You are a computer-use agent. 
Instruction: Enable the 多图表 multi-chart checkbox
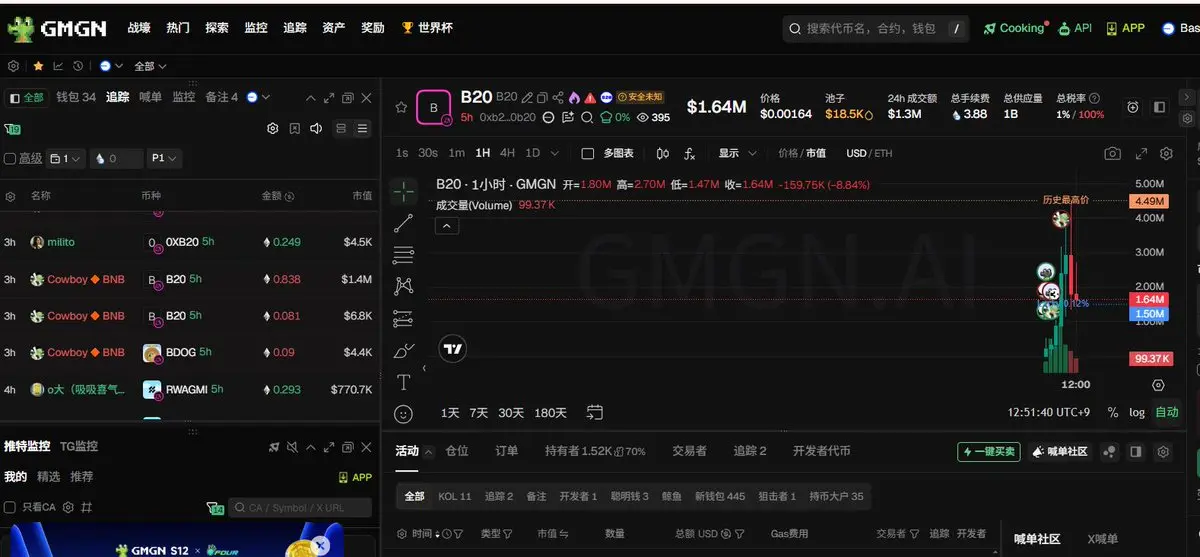click(588, 153)
